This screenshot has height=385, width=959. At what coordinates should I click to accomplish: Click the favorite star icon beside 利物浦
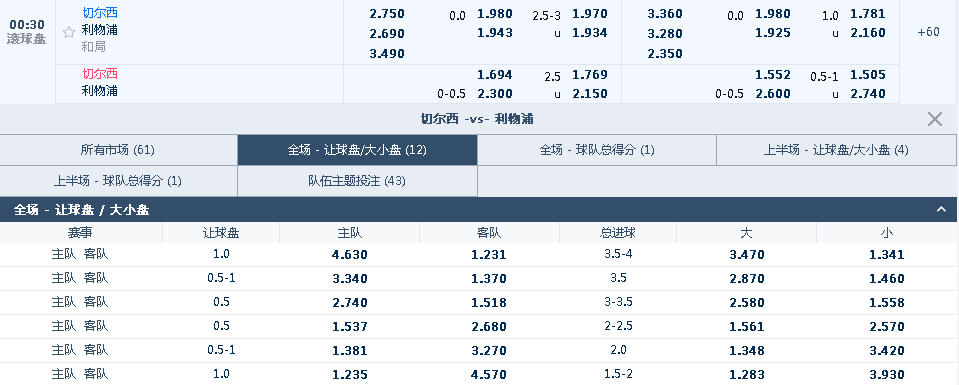click(x=69, y=32)
